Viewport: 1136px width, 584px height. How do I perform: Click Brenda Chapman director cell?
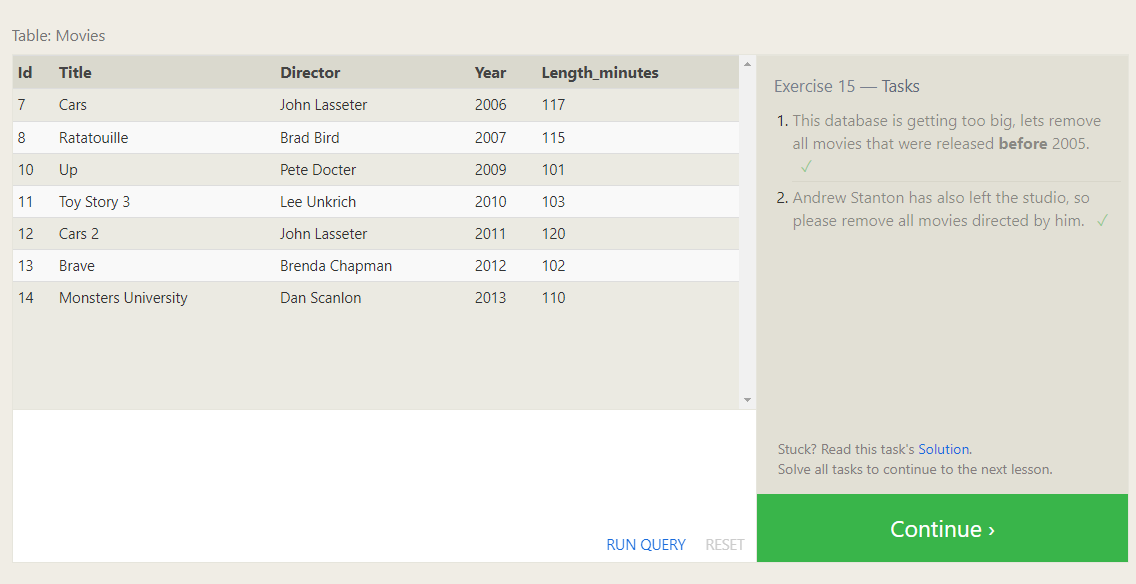click(335, 266)
